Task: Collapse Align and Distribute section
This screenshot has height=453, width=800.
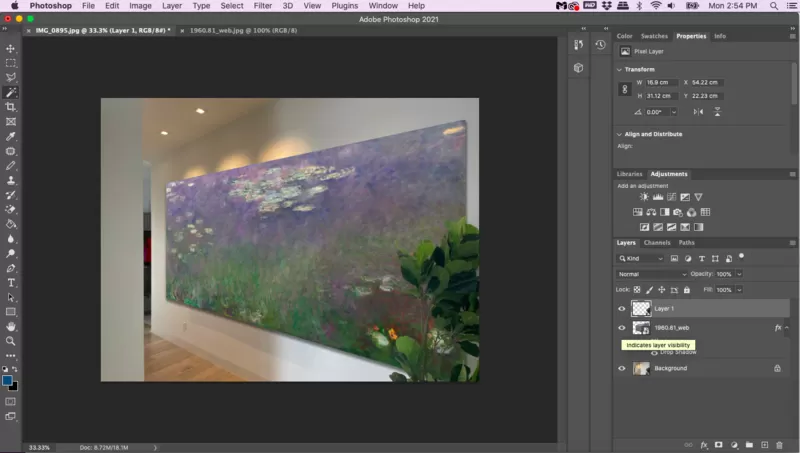Action: coord(619,134)
